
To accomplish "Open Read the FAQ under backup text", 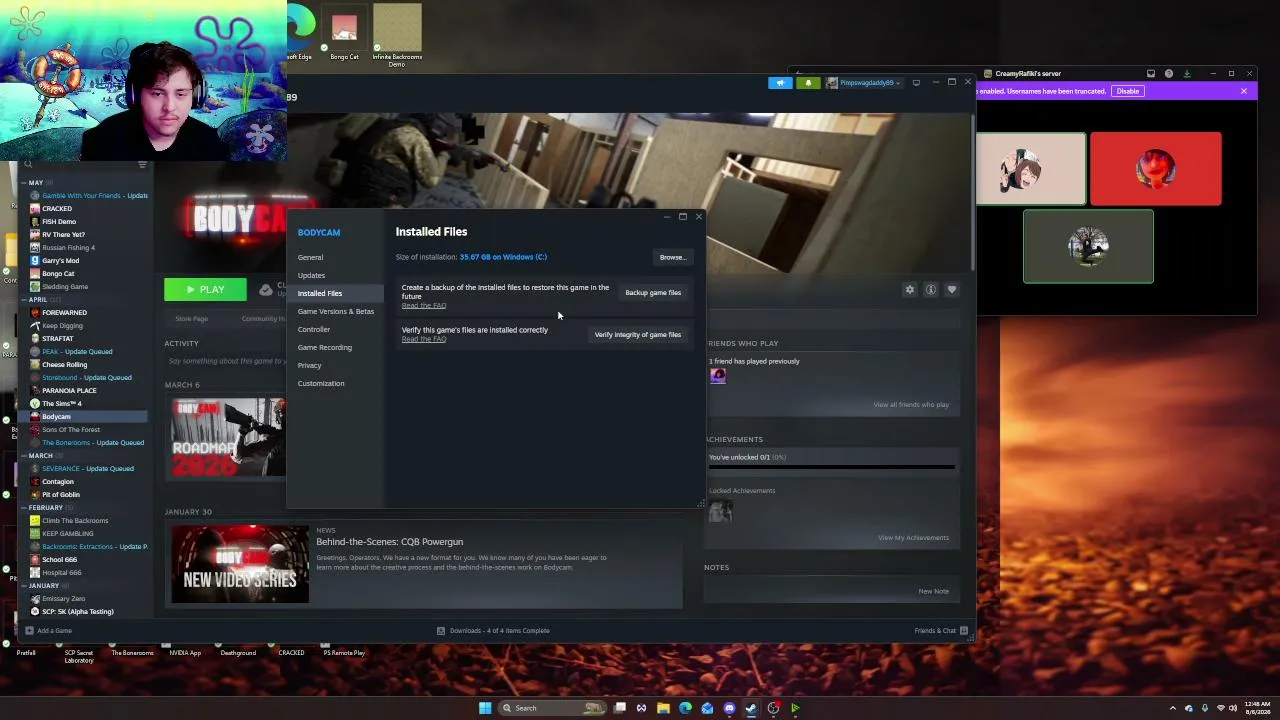I will [x=424, y=306].
